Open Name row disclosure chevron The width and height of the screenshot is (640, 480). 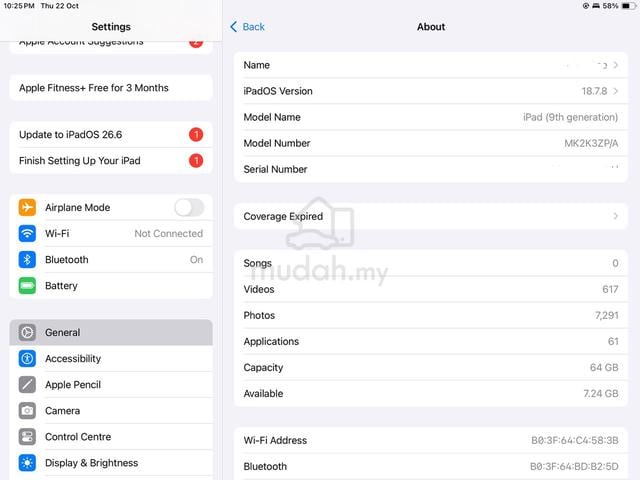point(616,65)
